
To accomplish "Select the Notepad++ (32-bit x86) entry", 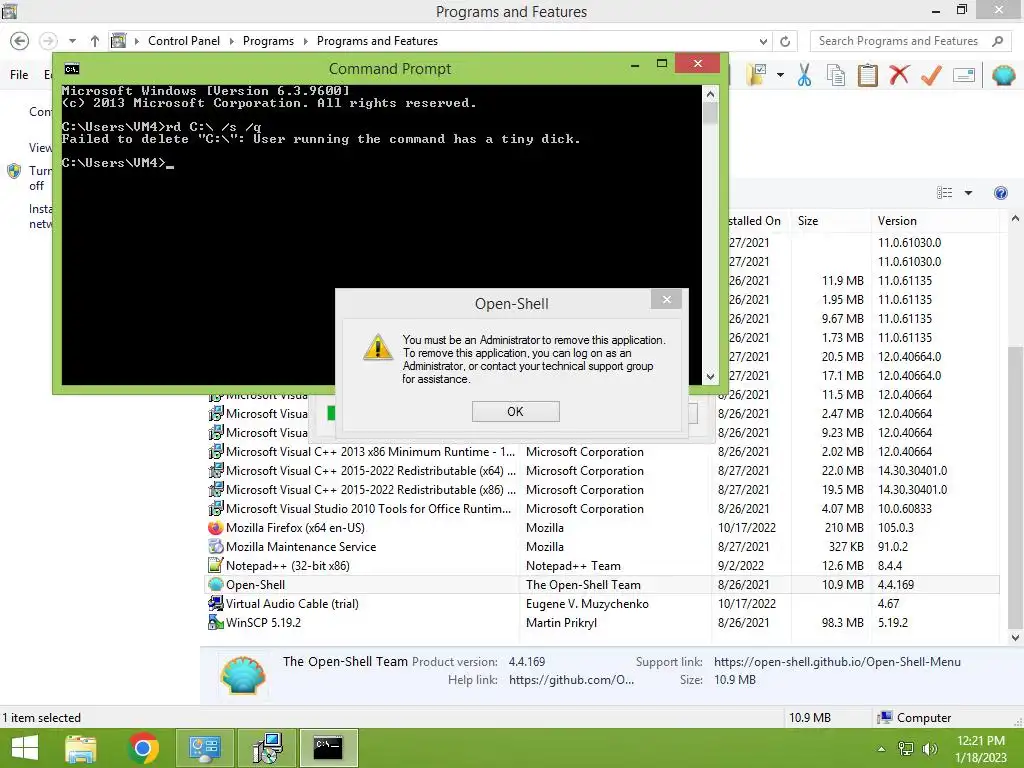I will (x=601, y=566).
